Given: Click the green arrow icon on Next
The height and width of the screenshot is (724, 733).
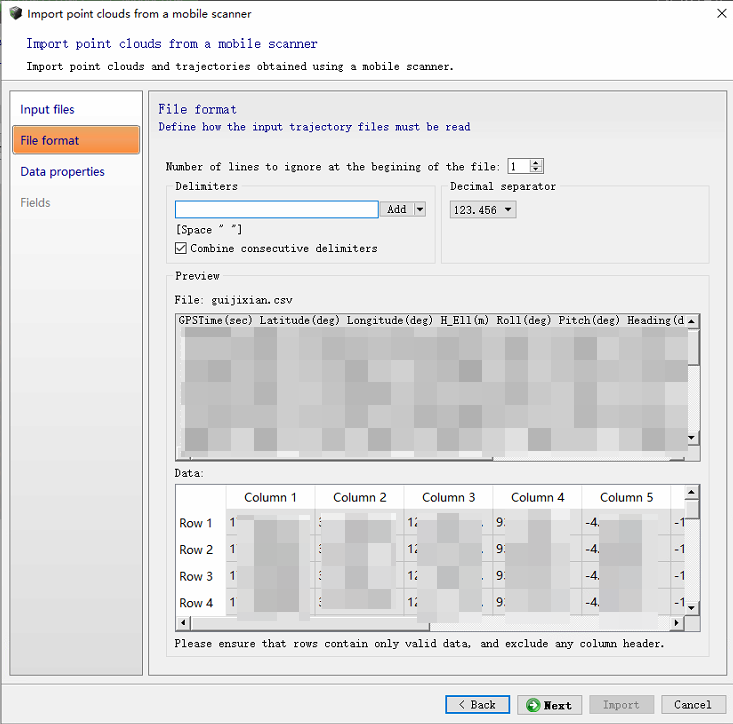Looking at the screenshot, I should click(533, 705).
